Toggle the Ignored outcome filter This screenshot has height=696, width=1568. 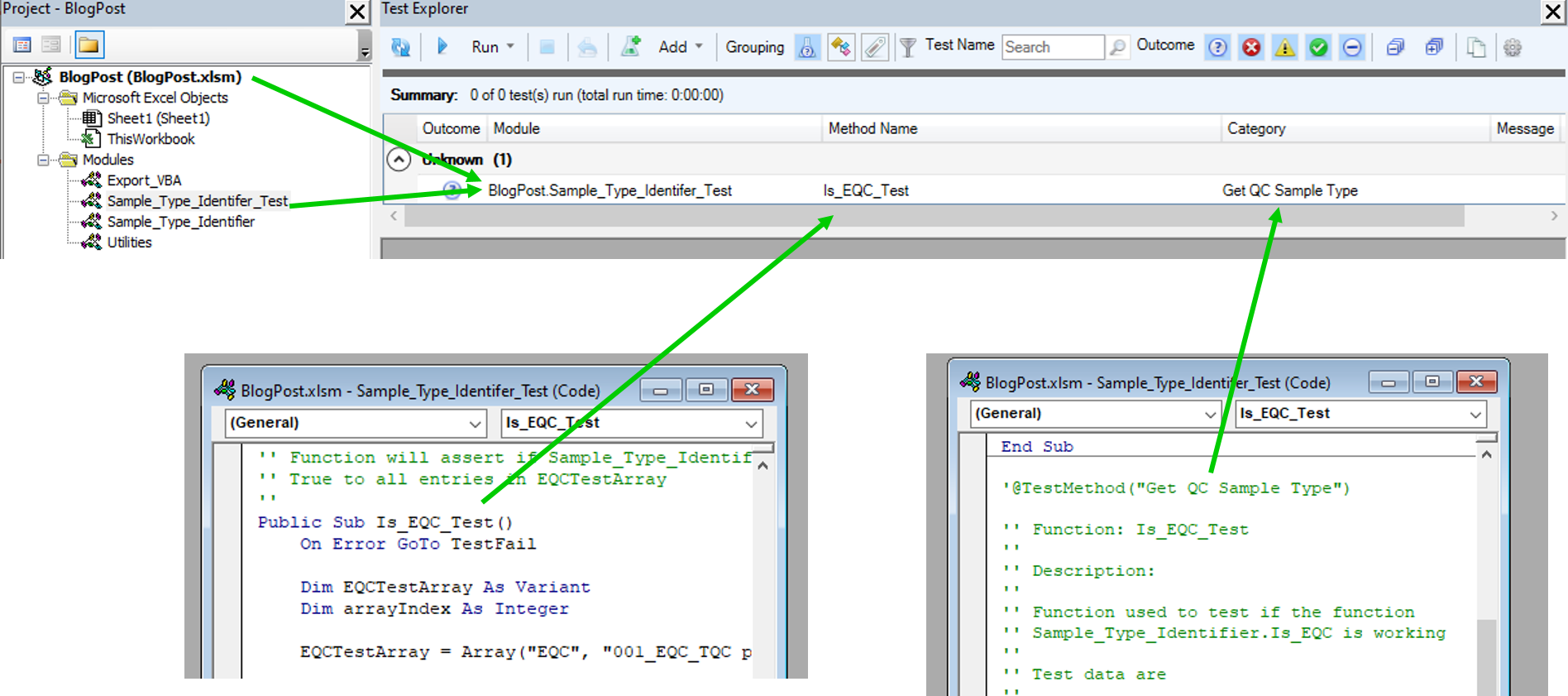click(1351, 47)
